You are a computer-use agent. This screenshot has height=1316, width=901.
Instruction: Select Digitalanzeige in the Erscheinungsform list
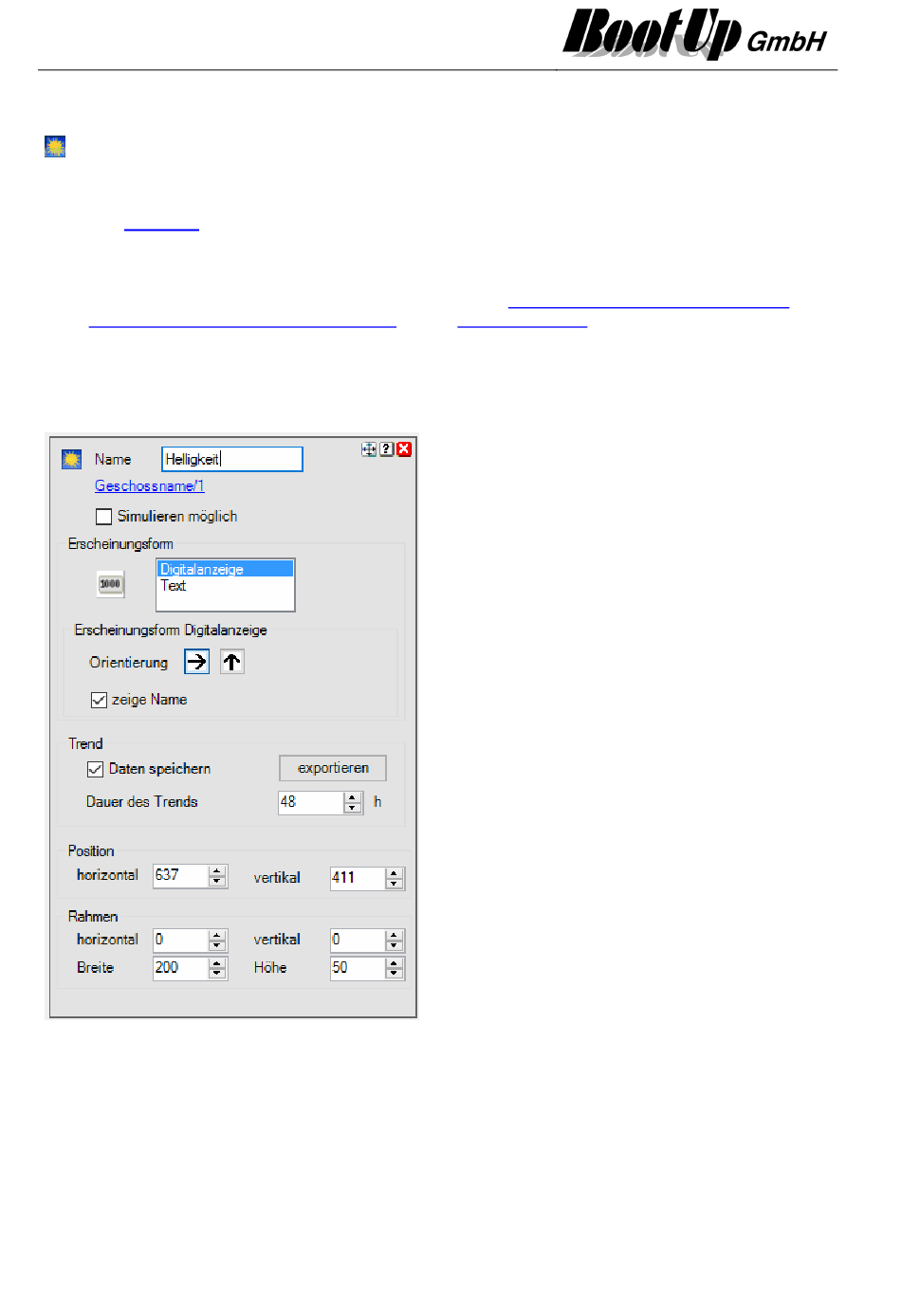coord(226,569)
